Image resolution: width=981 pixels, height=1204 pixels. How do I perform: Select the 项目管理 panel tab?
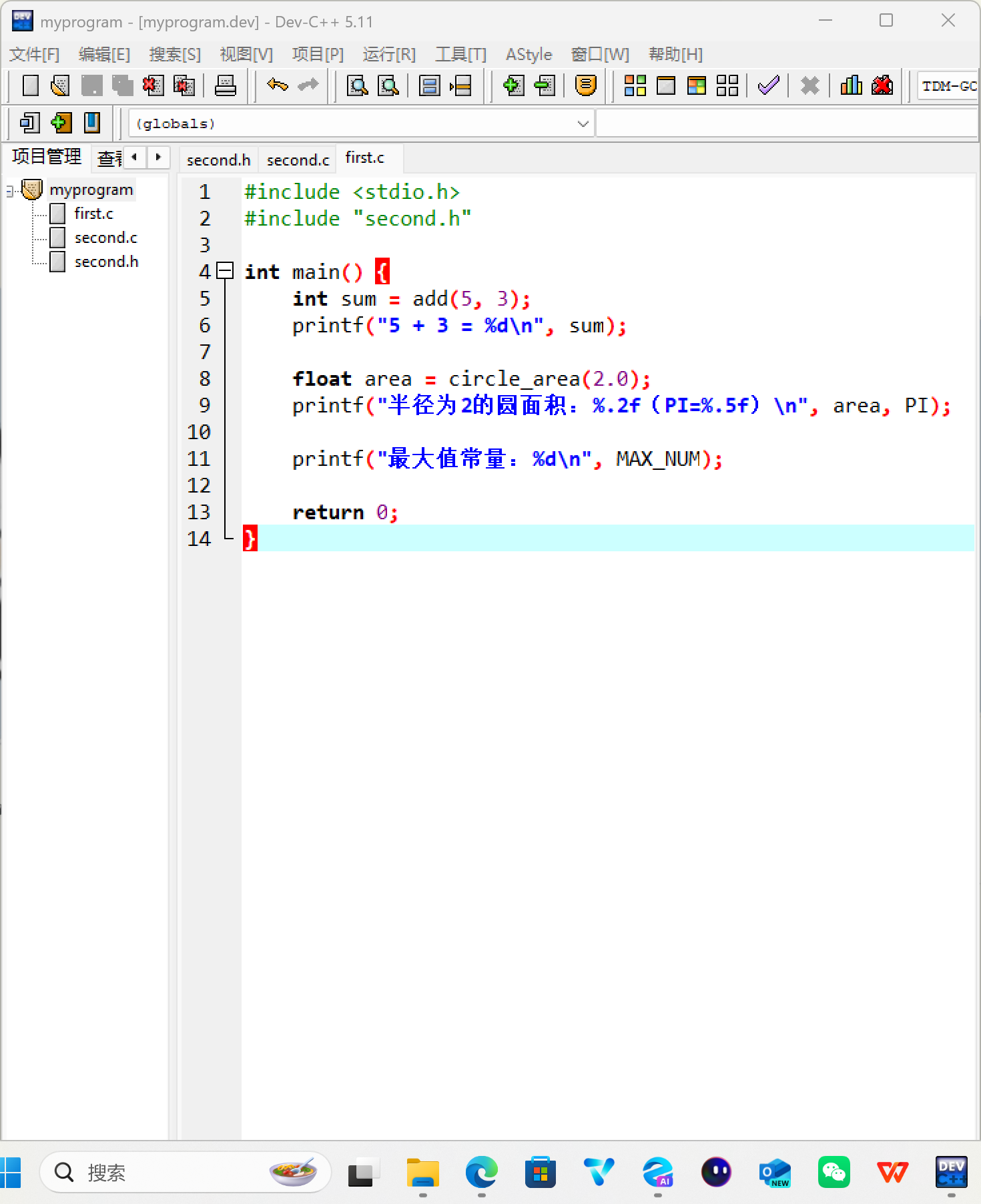[47, 156]
